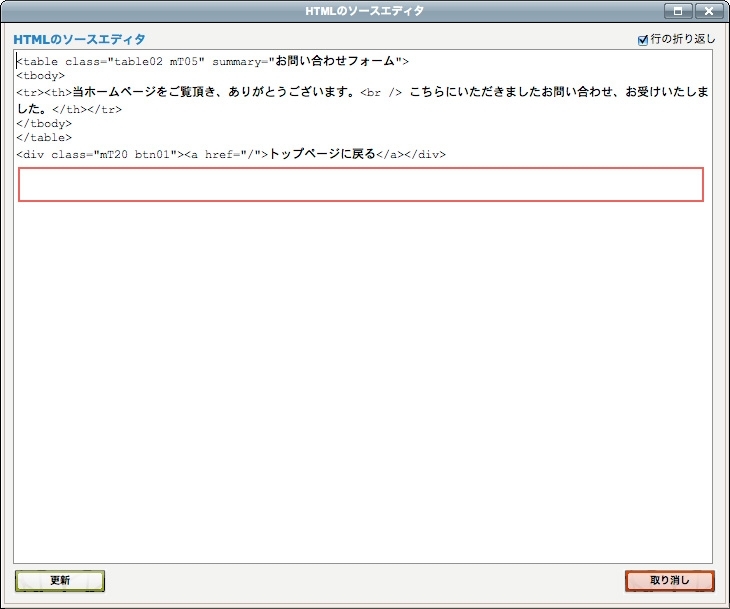The width and height of the screenshot is (730, 609).
Task: Click the HTMLのソースエディタ blue heading
Action: 79,40
